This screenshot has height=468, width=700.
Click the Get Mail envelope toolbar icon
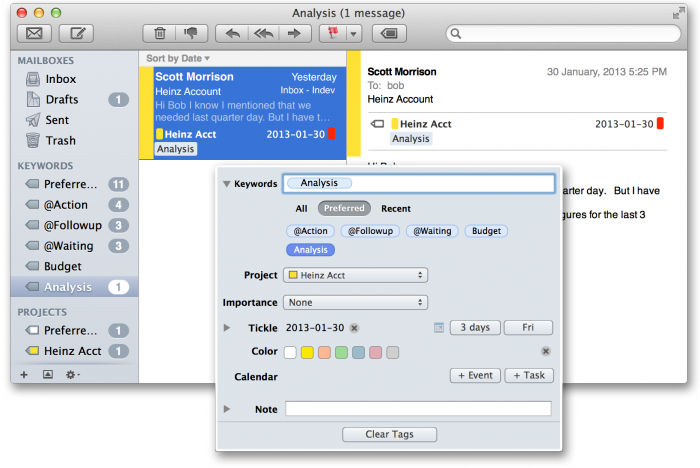pos(34,33)
